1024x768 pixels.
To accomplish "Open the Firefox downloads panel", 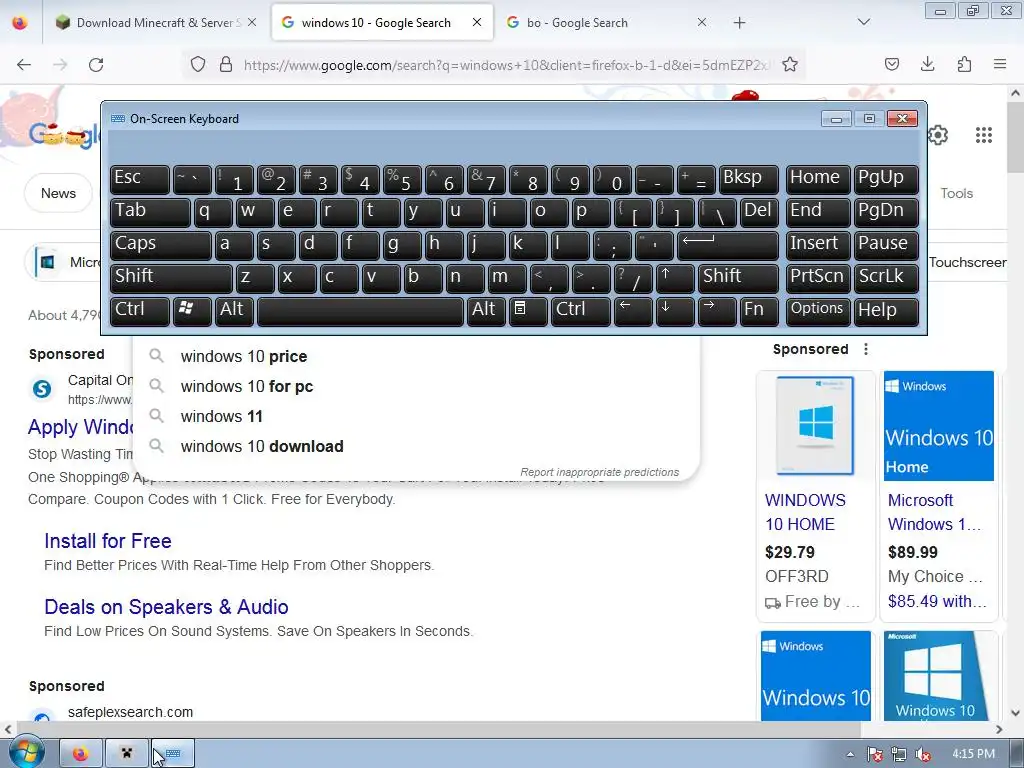I will tap(927, 64).
